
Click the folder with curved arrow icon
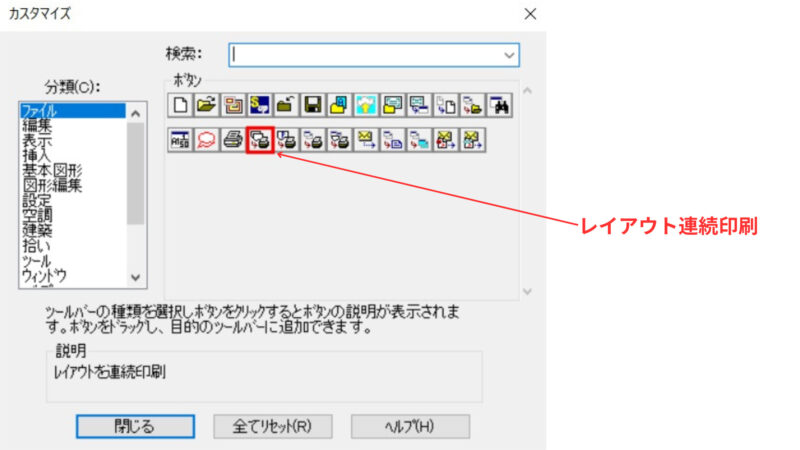tap(286, 105)
